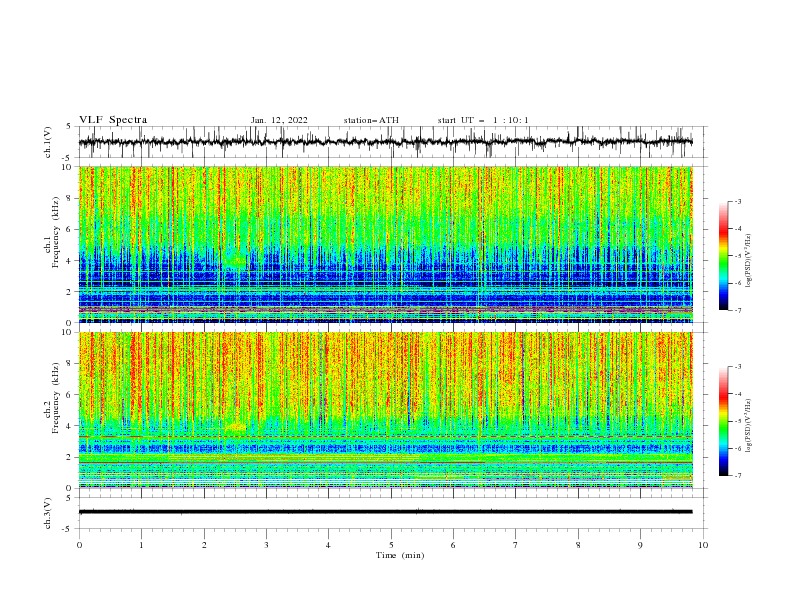Screen dimensions: 792x612
Task: Click the "VLF Spectra" title text
Action: coord(113,120)
